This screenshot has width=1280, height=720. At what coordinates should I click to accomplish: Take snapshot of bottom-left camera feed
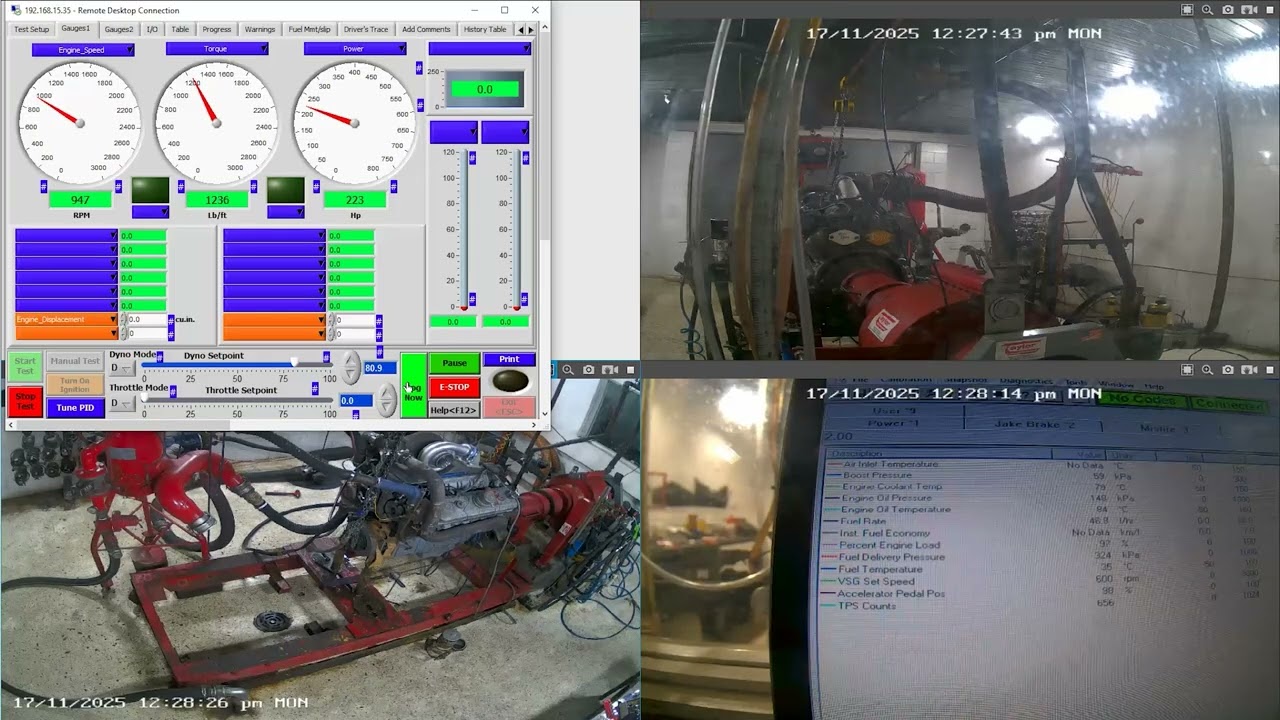[588, 370]
